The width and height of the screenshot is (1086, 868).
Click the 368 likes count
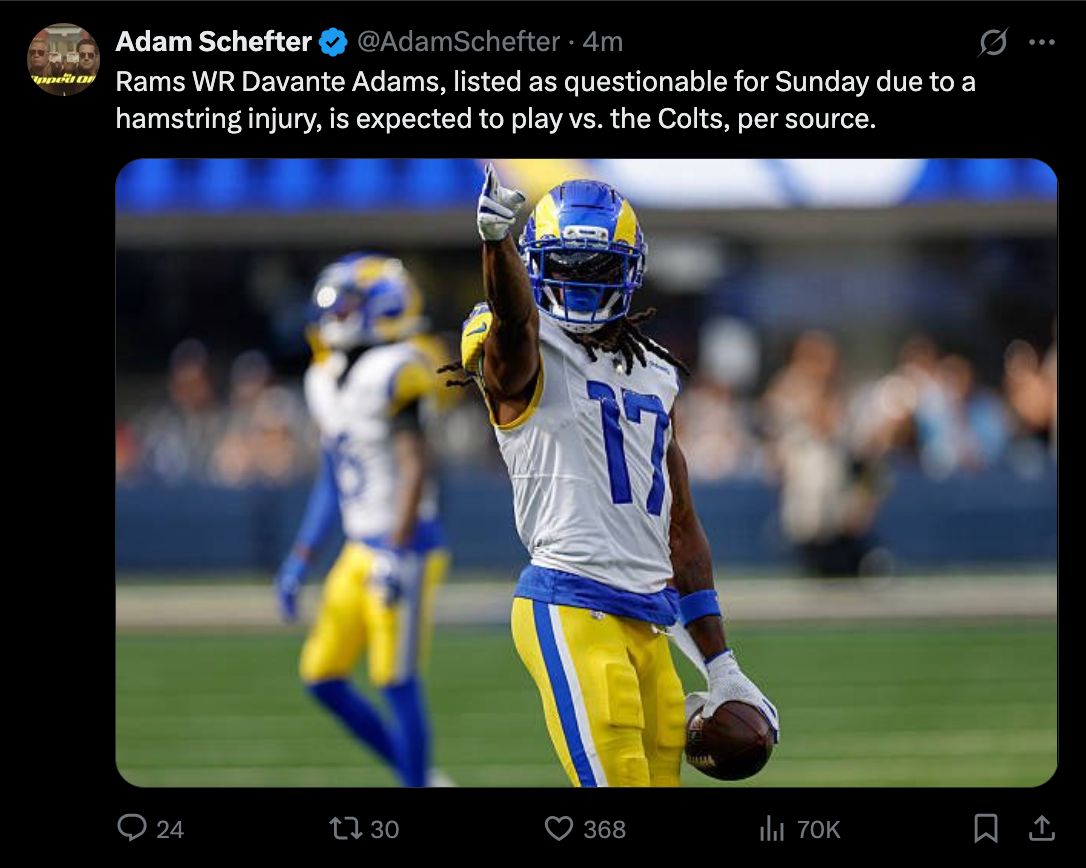pos(605,829)
